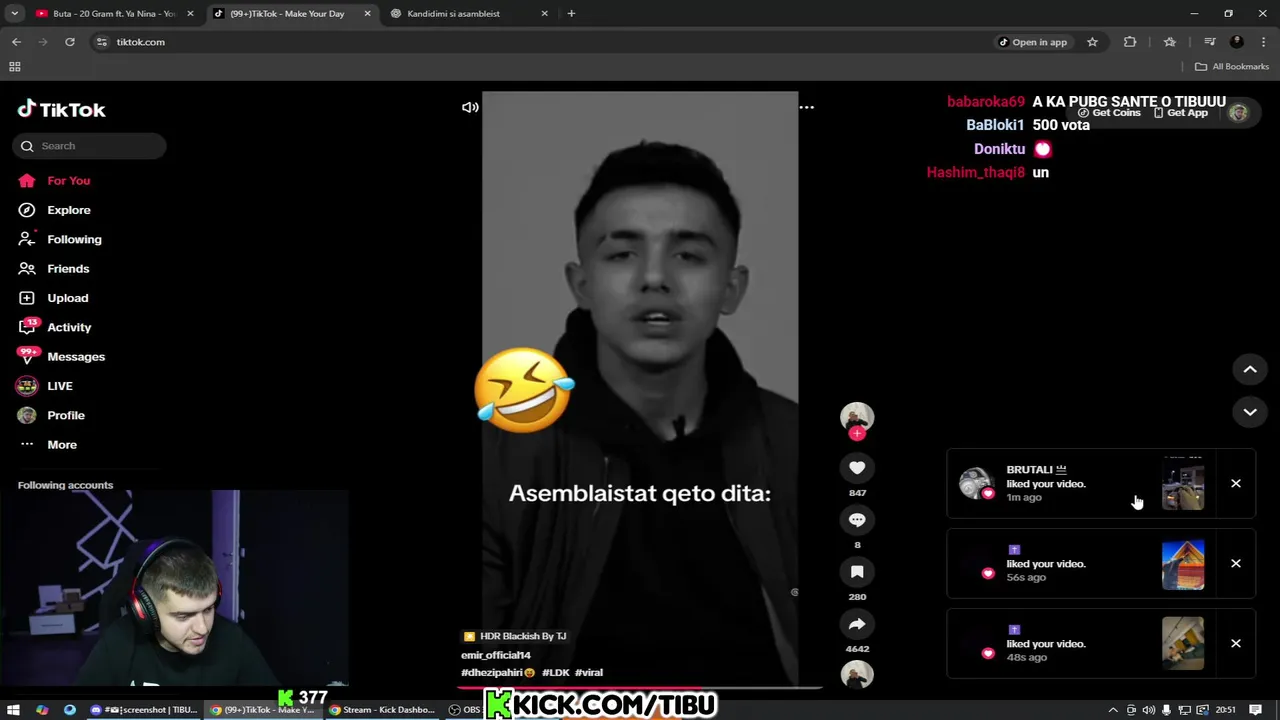Open Stream - Kick Dashboard taskbar window
This screenshot has width=1280, height=720.
point(383,710)
